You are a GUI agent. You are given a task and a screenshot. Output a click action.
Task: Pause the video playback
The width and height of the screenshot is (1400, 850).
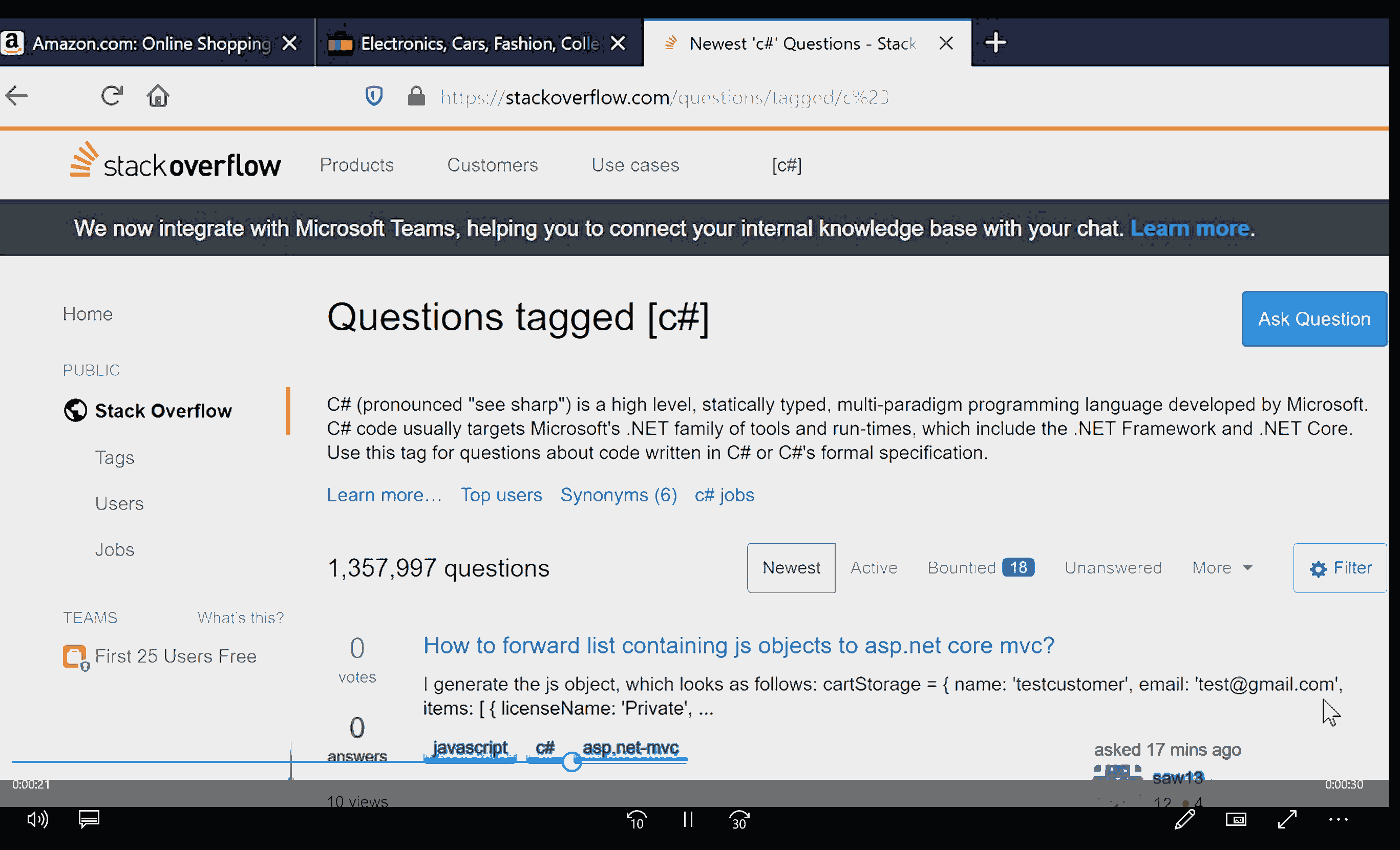(x=688, y=819)
